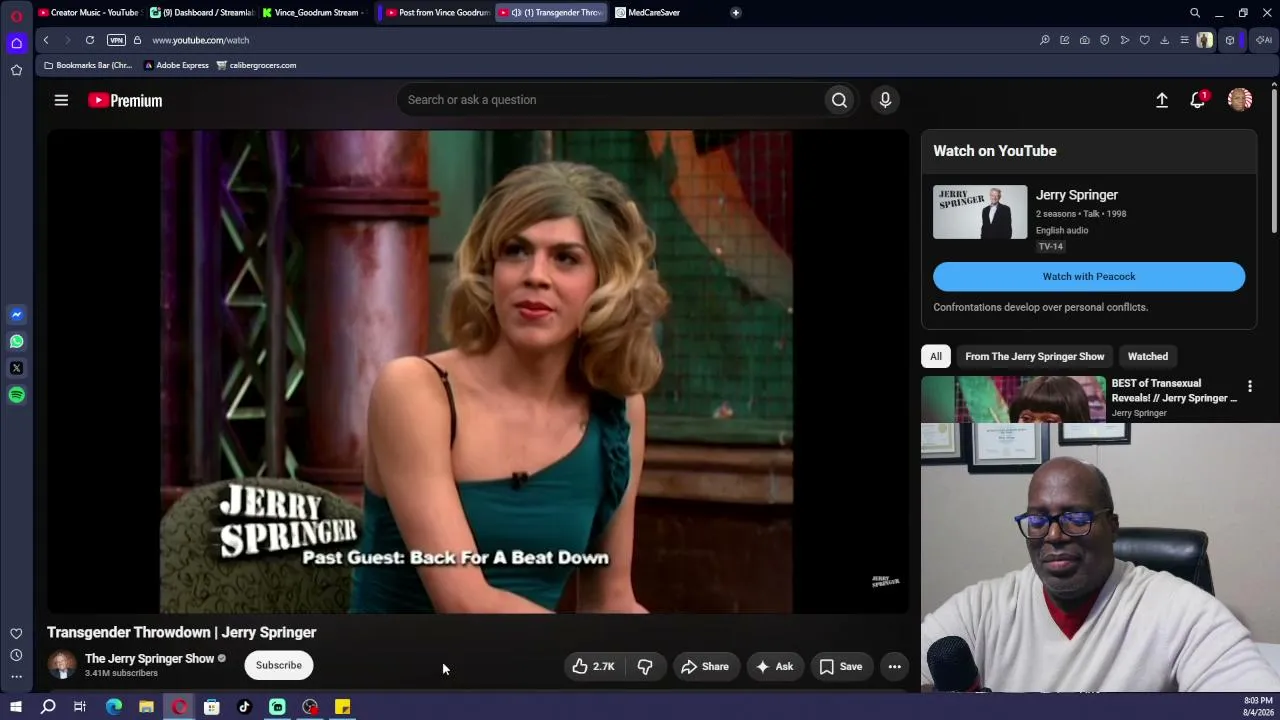Select the Watched filter chip
The image size is (1280, 720).
[x=1148, y=356]
